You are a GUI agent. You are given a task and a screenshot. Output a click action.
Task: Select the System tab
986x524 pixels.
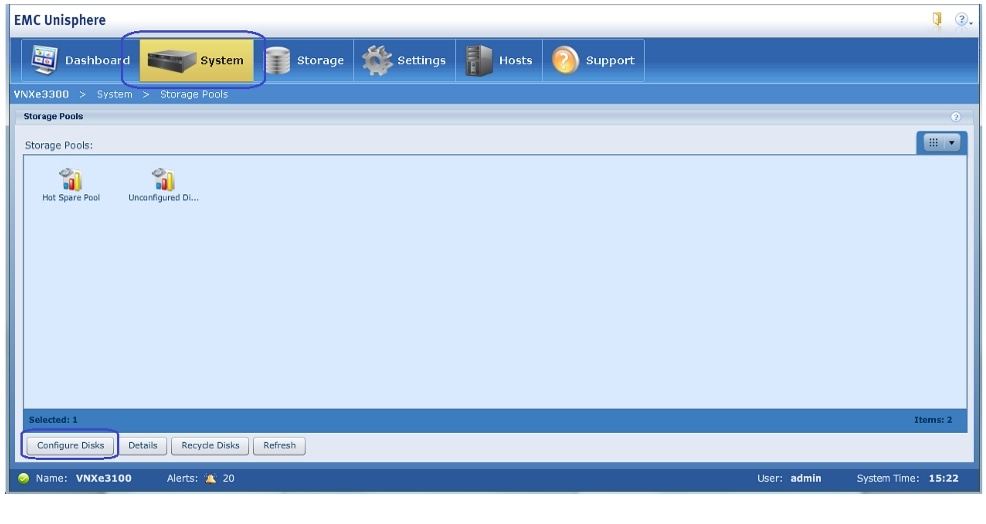pos(196,60)
